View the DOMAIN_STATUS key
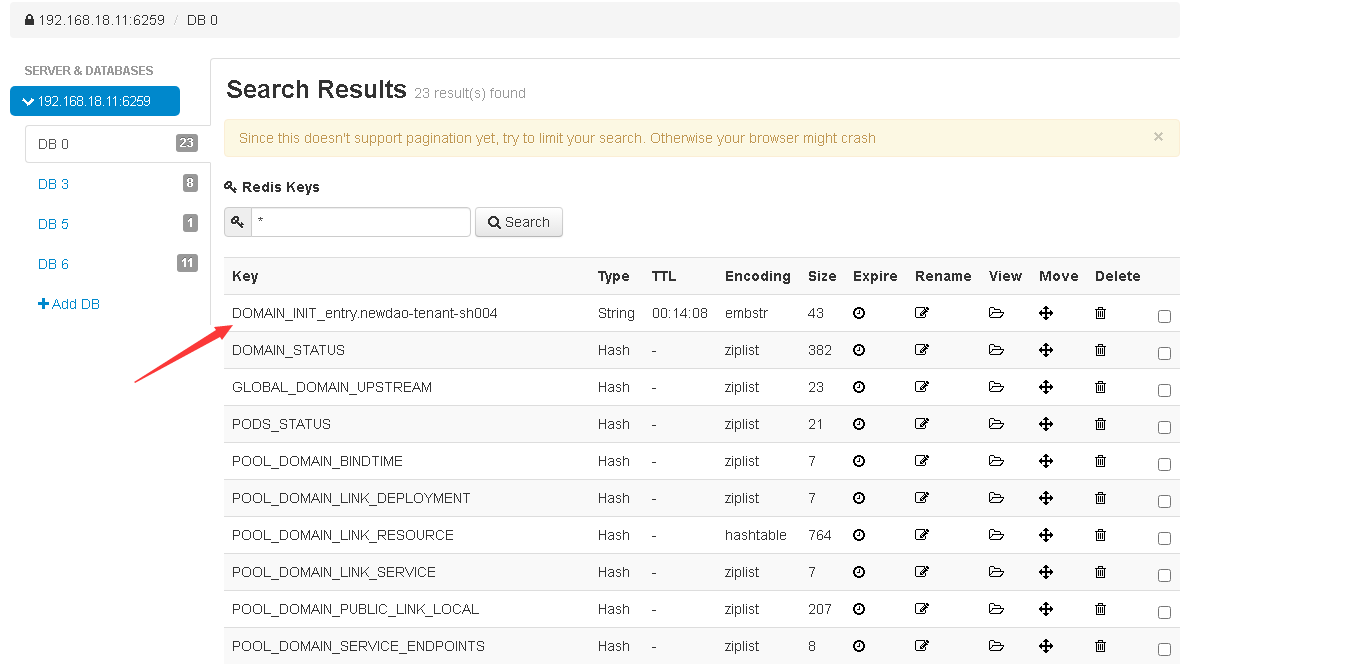 tap(996, 350)
